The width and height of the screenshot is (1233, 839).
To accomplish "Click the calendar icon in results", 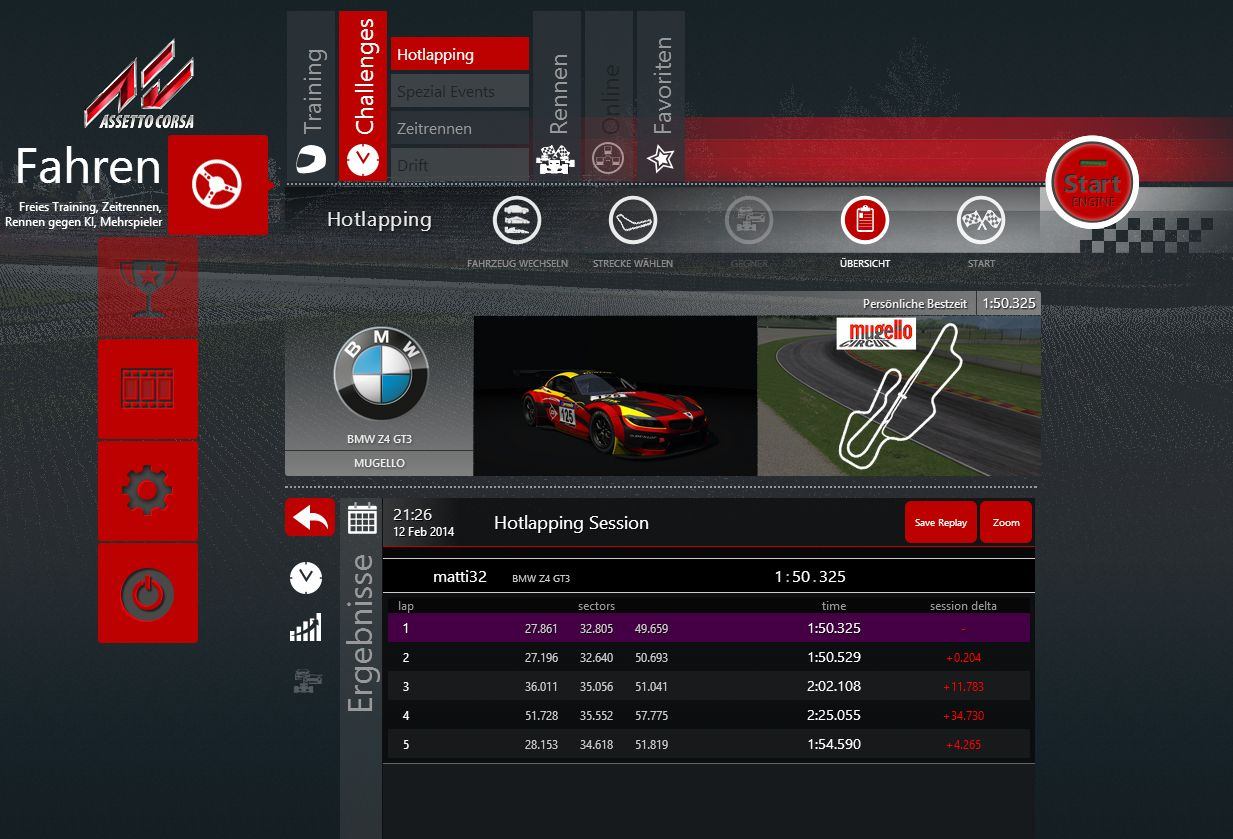I will (x=362, y=518).
